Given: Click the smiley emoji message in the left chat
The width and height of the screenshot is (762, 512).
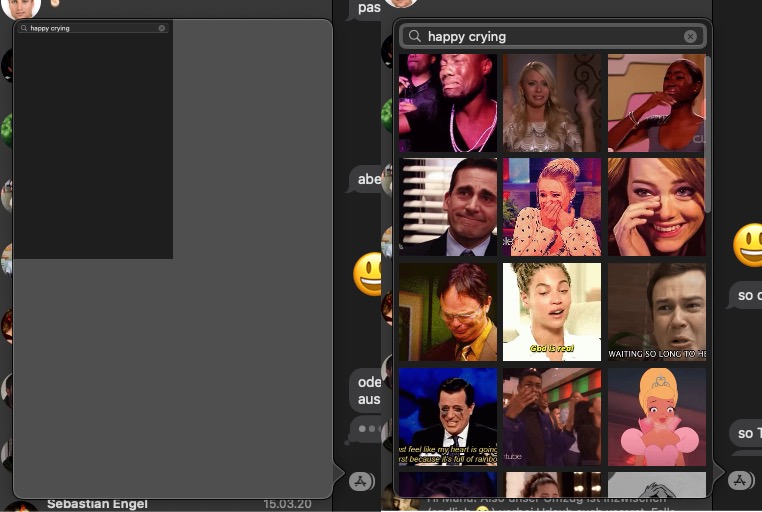Looking at the screenshot, I should (x=367, y=274).
